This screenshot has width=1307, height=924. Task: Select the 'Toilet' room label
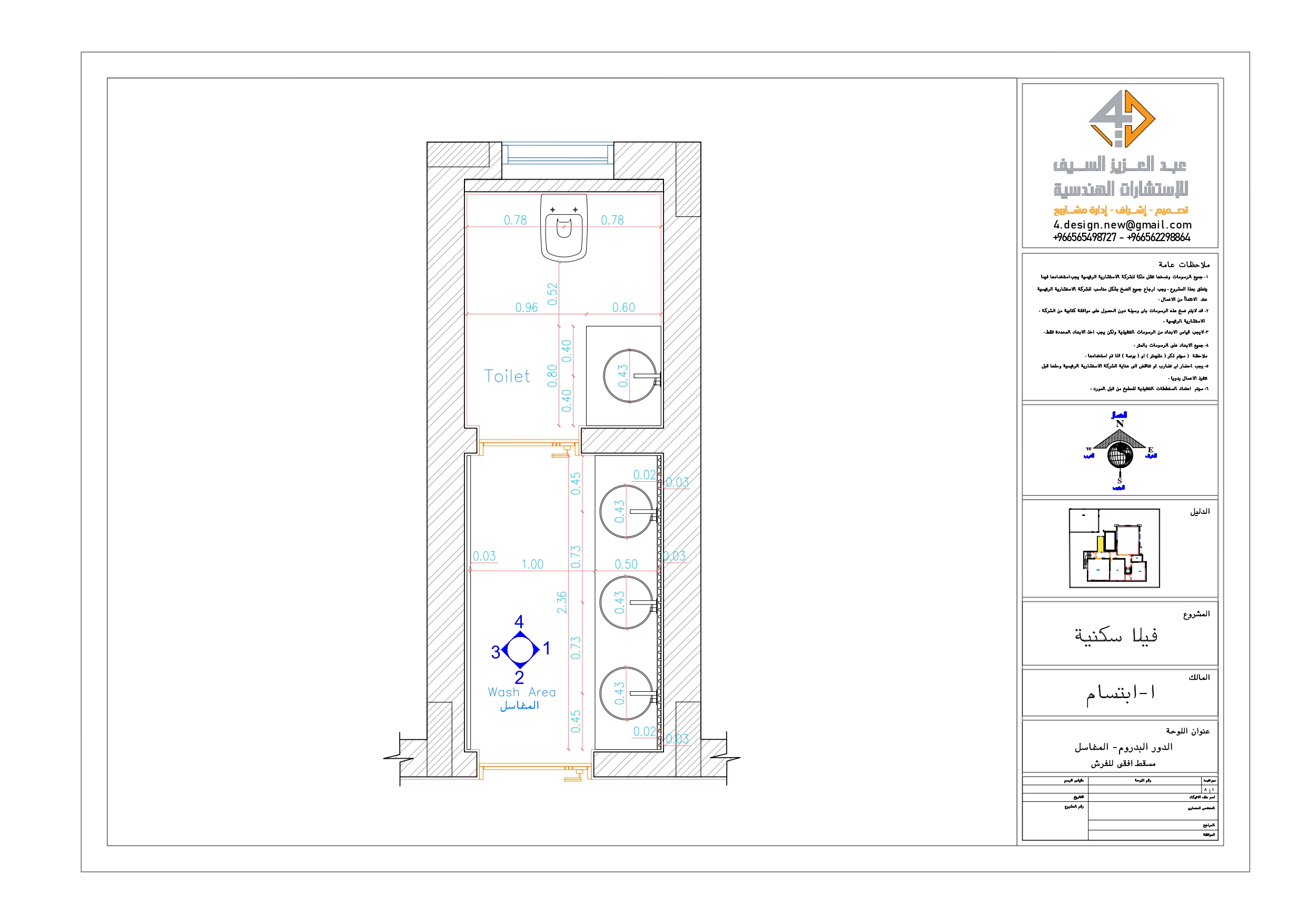[x=507, y=376]
